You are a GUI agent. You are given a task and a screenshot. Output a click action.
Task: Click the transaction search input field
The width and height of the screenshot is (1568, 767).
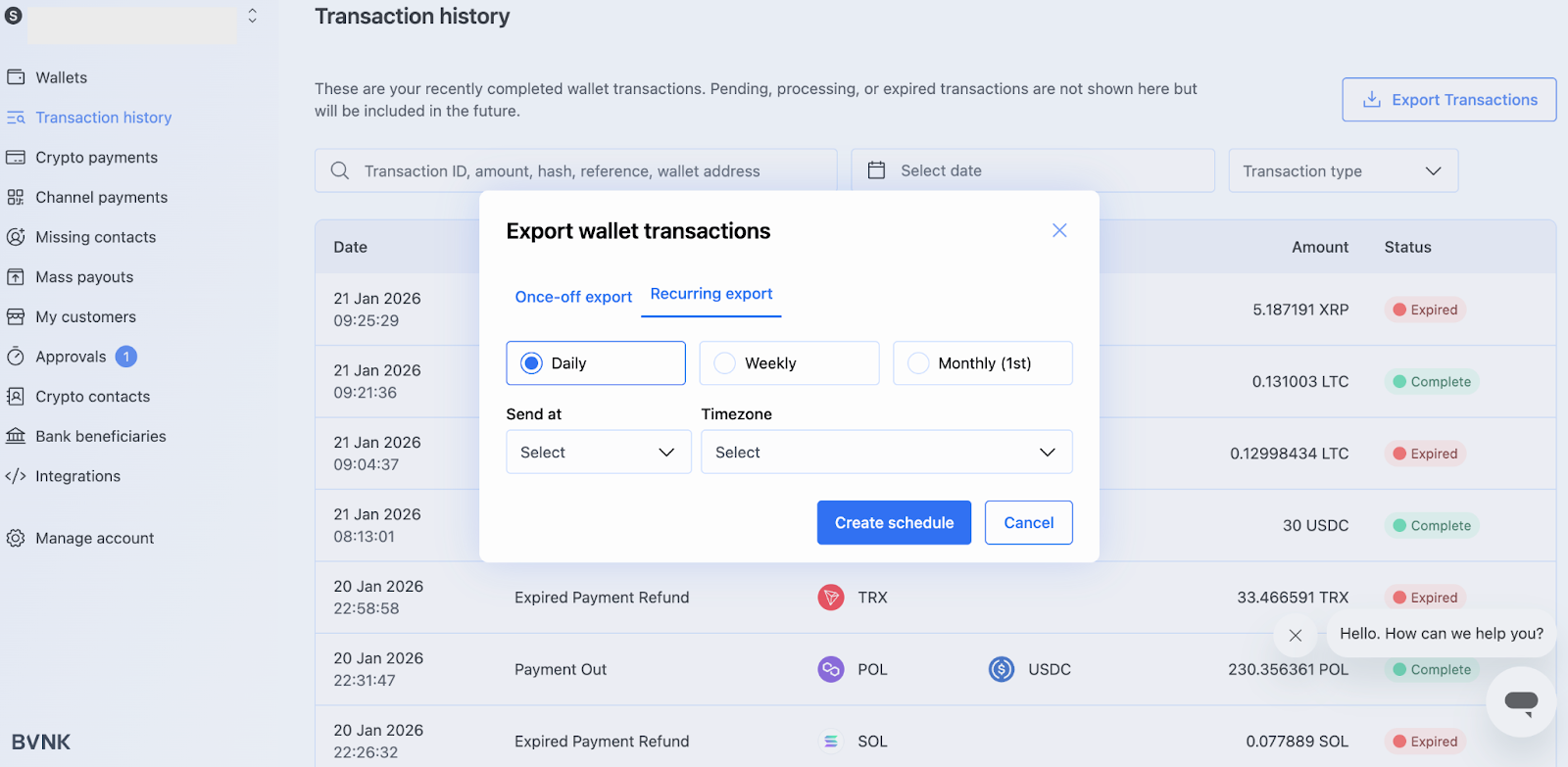tap(588, 171)
